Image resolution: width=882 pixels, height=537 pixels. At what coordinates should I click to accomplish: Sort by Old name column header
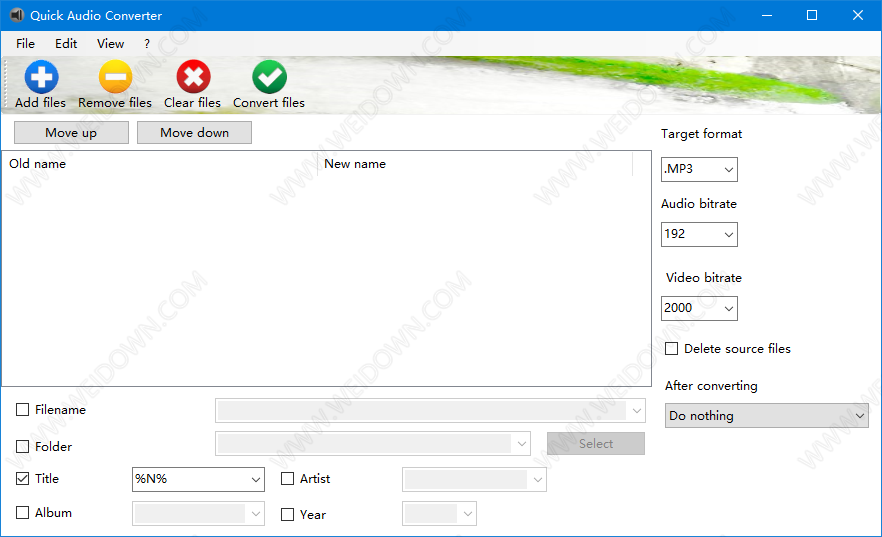click(x=160, y=164)
